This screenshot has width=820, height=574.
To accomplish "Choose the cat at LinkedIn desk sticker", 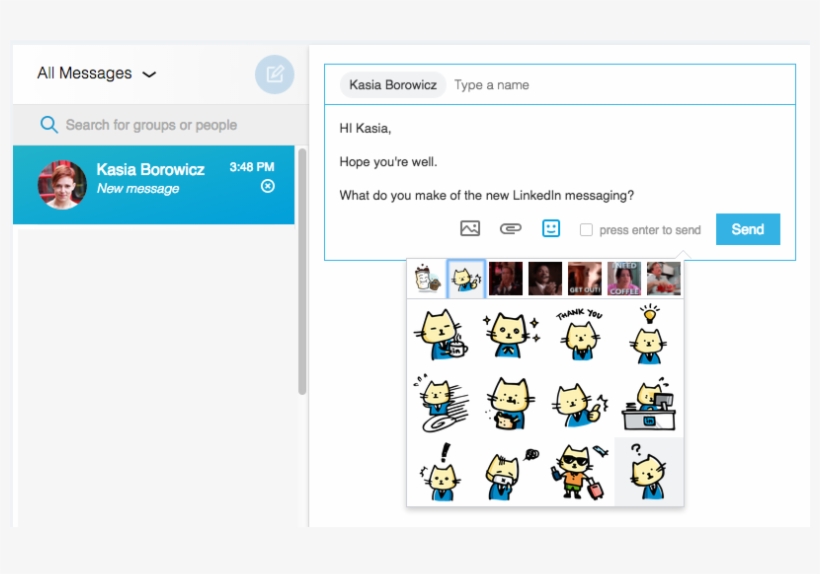I will (648, 403).
